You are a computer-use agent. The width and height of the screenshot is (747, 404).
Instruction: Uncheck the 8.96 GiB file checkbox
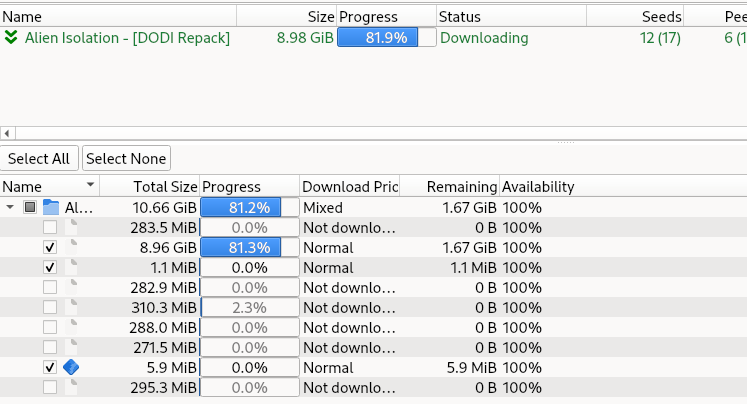pyautogui.click(x=50, y=247)
